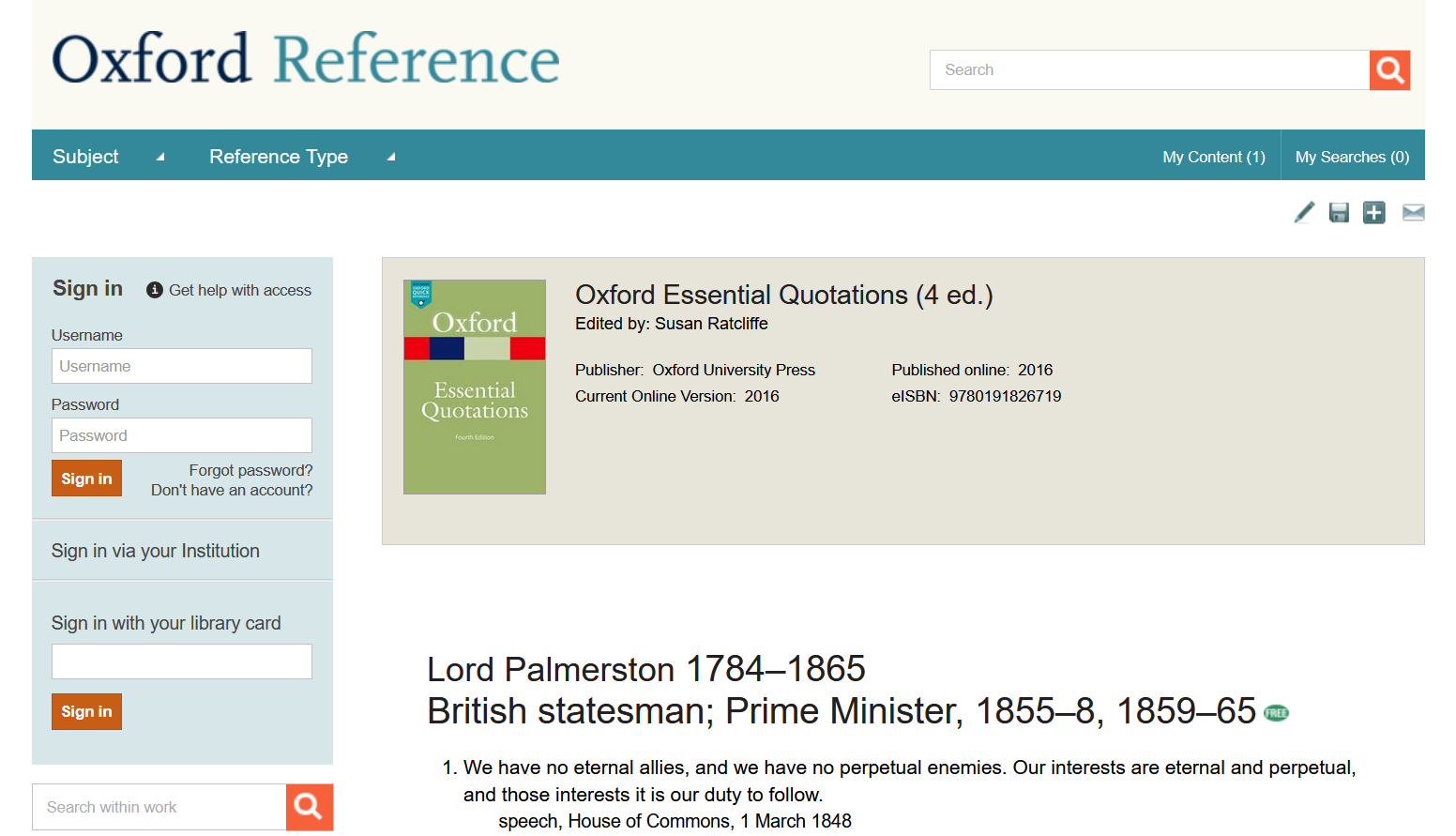Open the Oxford Essential Quotations title link
The width and height of the screenshot is (1456, 836).
pos(784,295)
